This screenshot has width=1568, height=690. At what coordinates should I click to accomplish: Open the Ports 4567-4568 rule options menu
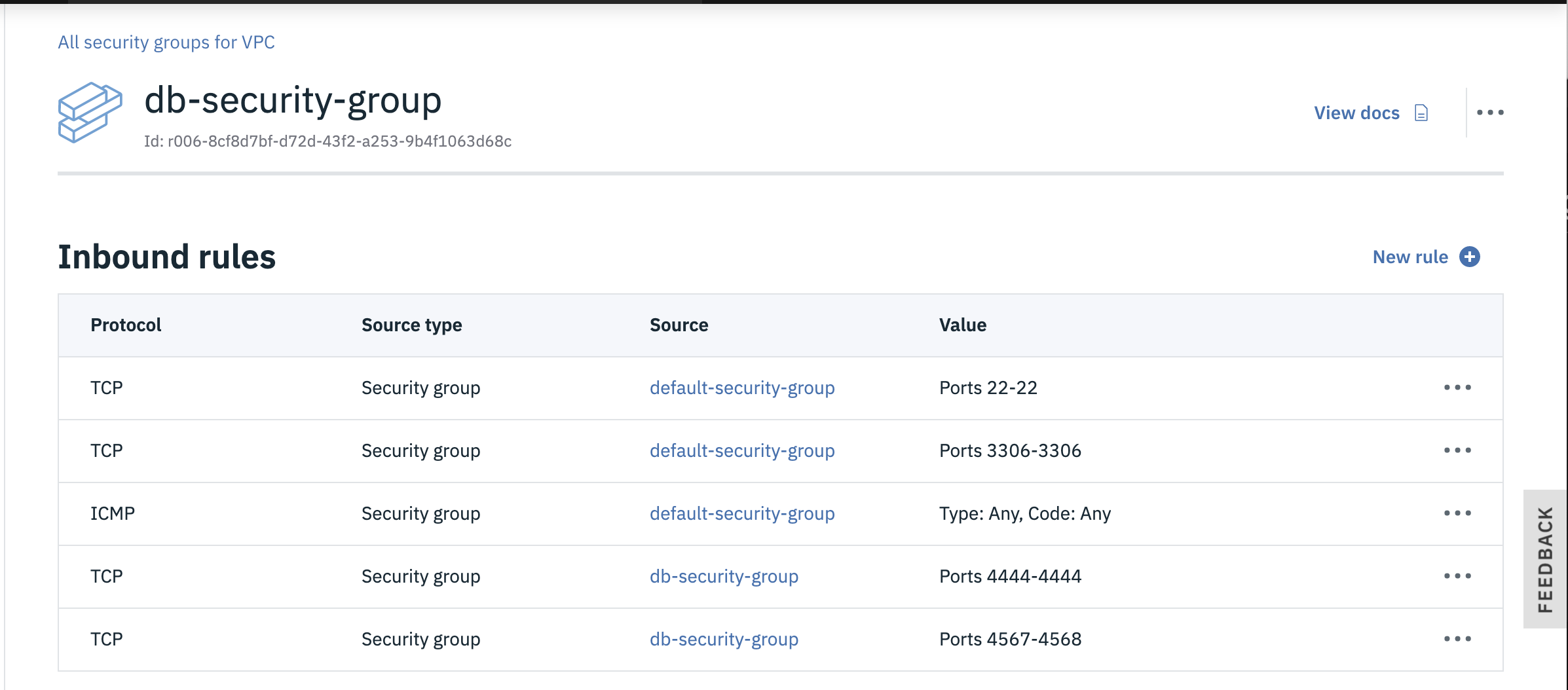coord(1457,639)
